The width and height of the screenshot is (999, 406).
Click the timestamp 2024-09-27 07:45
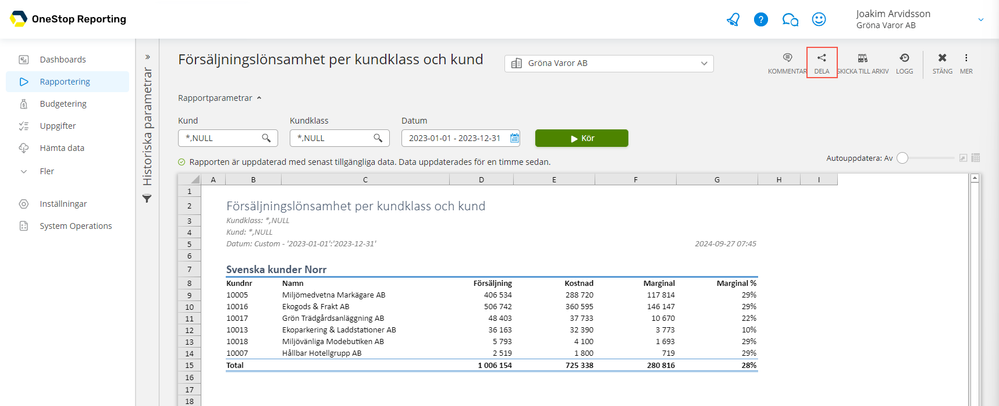tap(726, 243)
